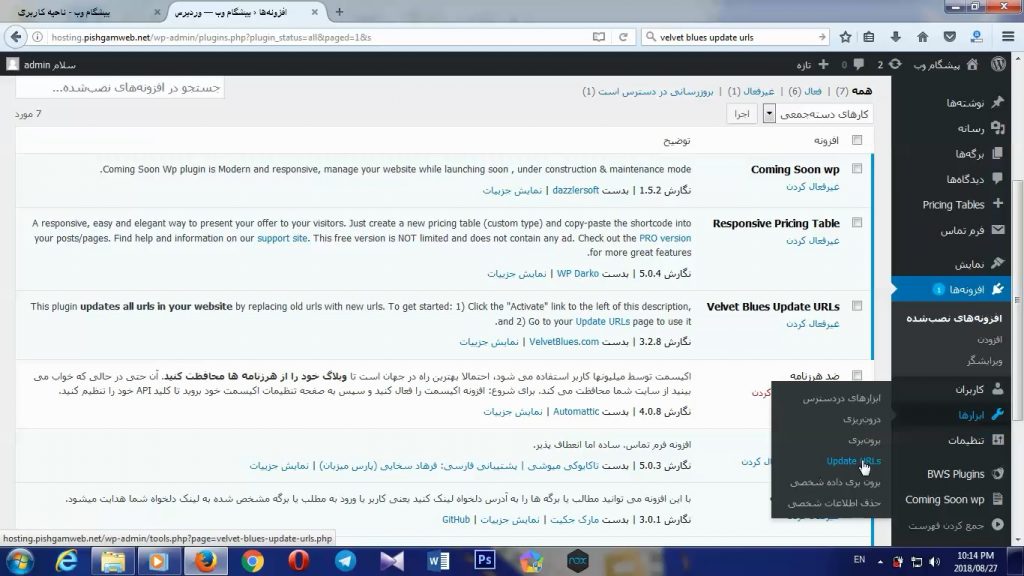Click the address bar URL

211,37
